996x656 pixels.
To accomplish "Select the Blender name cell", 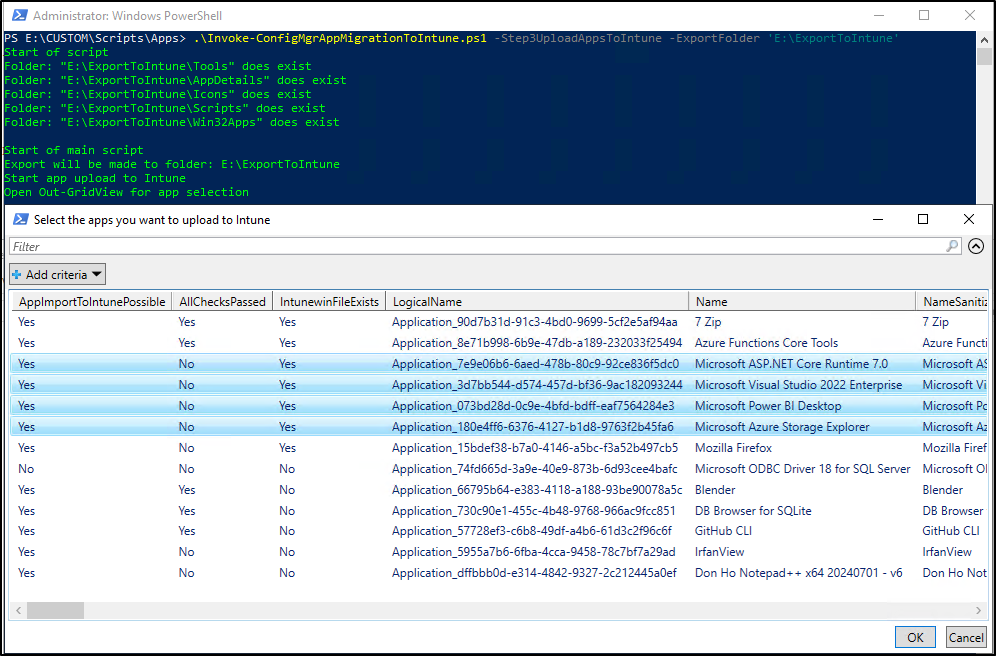I will (715, 490).
